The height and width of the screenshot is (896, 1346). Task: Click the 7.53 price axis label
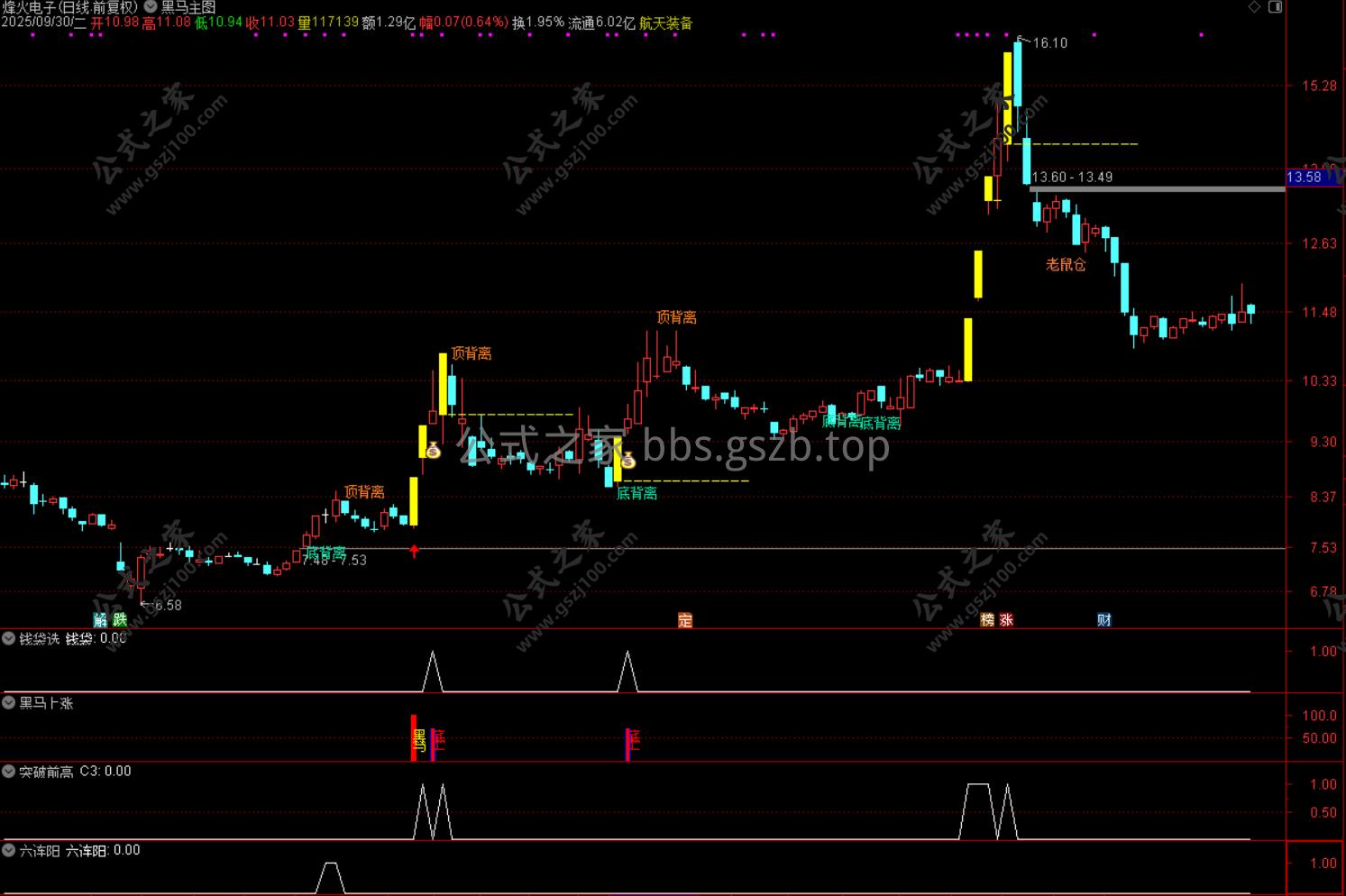click(x=1323, y=547)
